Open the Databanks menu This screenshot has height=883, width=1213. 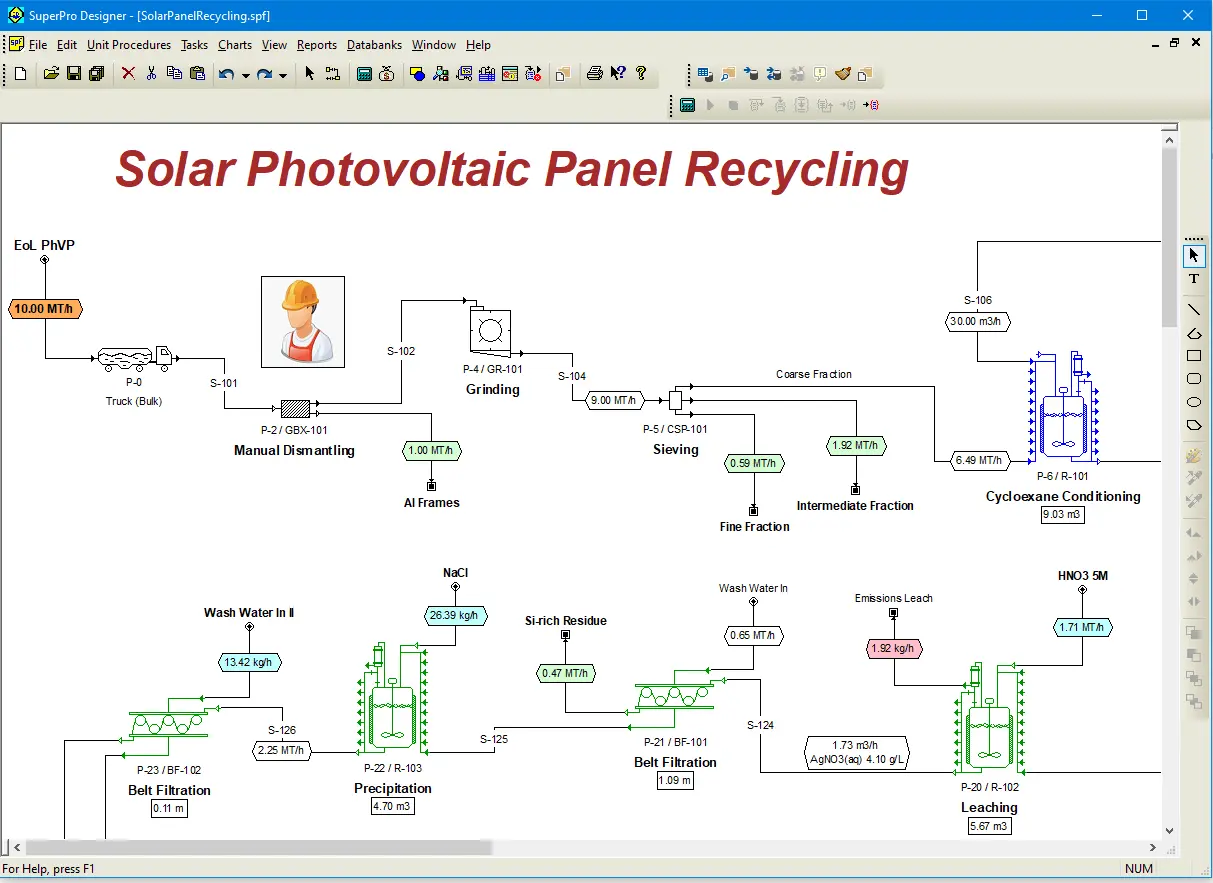click(374, 45)
